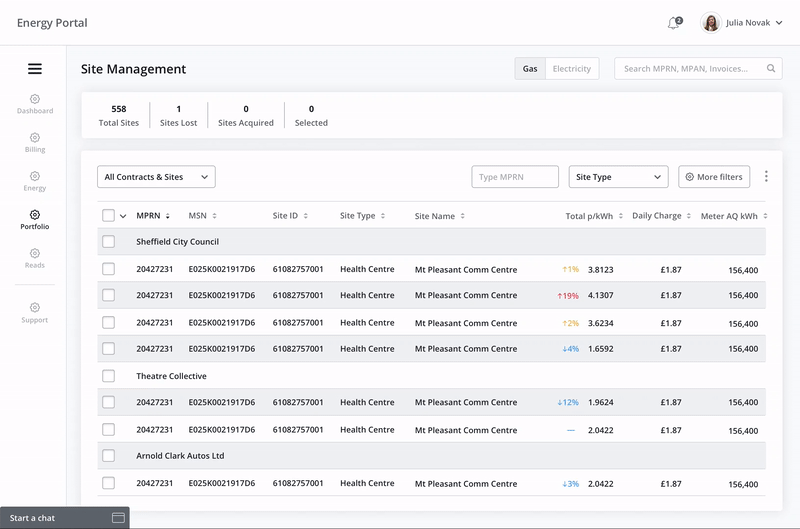800x529 pixels.
Task: Open the Energy sidebar section
Action: point(35,181)
